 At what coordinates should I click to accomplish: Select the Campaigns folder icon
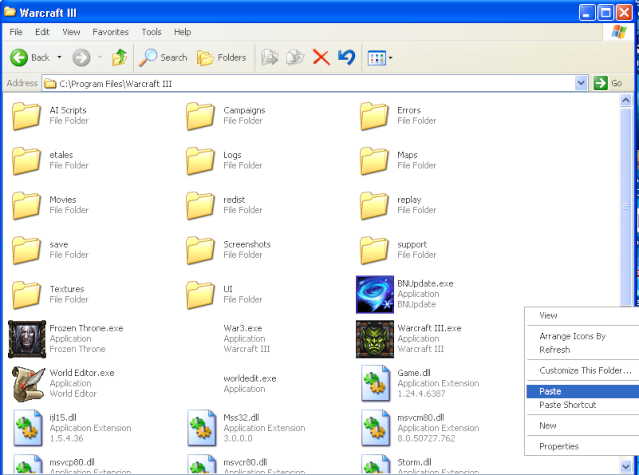[200, 116]
